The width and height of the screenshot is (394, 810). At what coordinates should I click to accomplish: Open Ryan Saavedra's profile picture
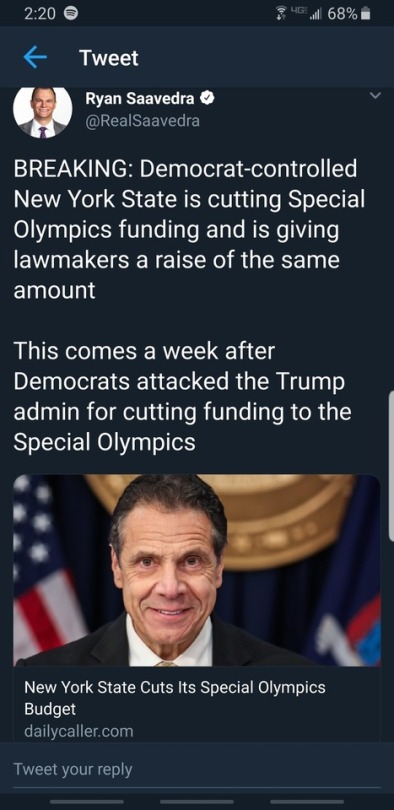(42, 112)
